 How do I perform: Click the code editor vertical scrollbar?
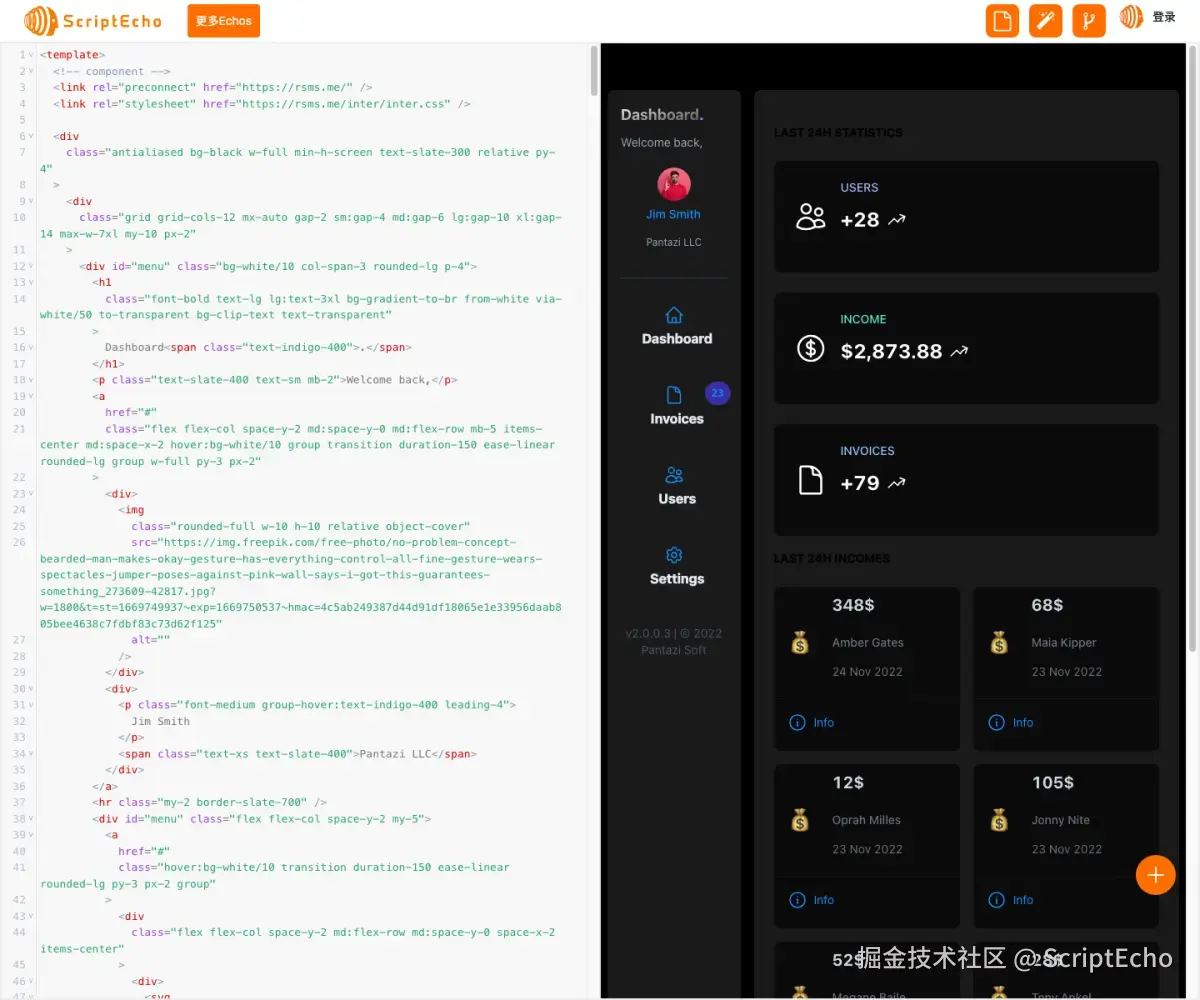[595, 70]
